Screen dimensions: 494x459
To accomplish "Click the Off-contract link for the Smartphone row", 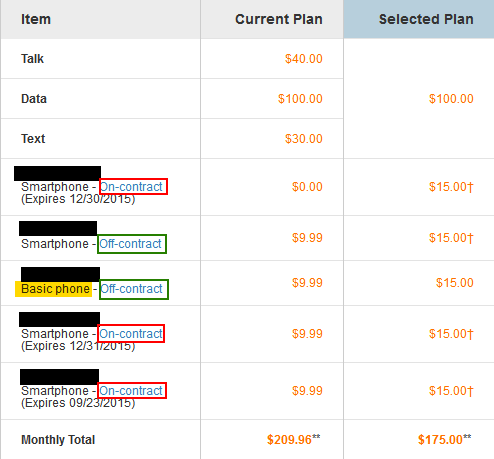I will 130,244.
